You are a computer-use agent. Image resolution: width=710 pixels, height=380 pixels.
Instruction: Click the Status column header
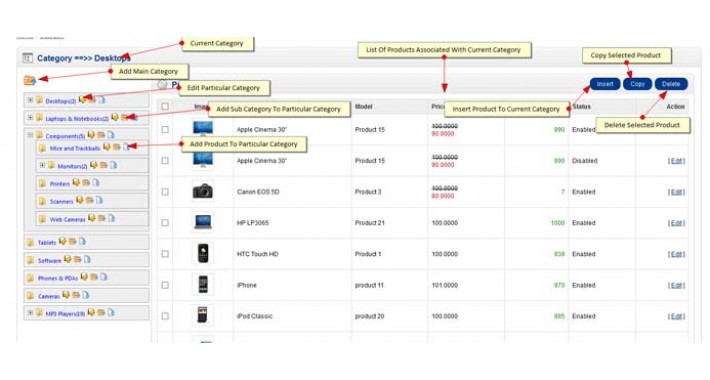click(581, 106)
